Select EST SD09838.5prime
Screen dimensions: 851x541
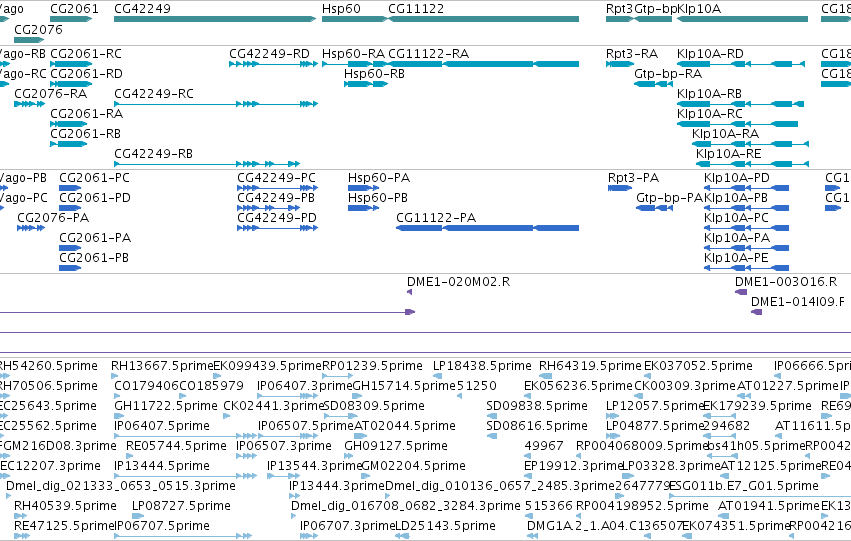(x=492, y=416)
